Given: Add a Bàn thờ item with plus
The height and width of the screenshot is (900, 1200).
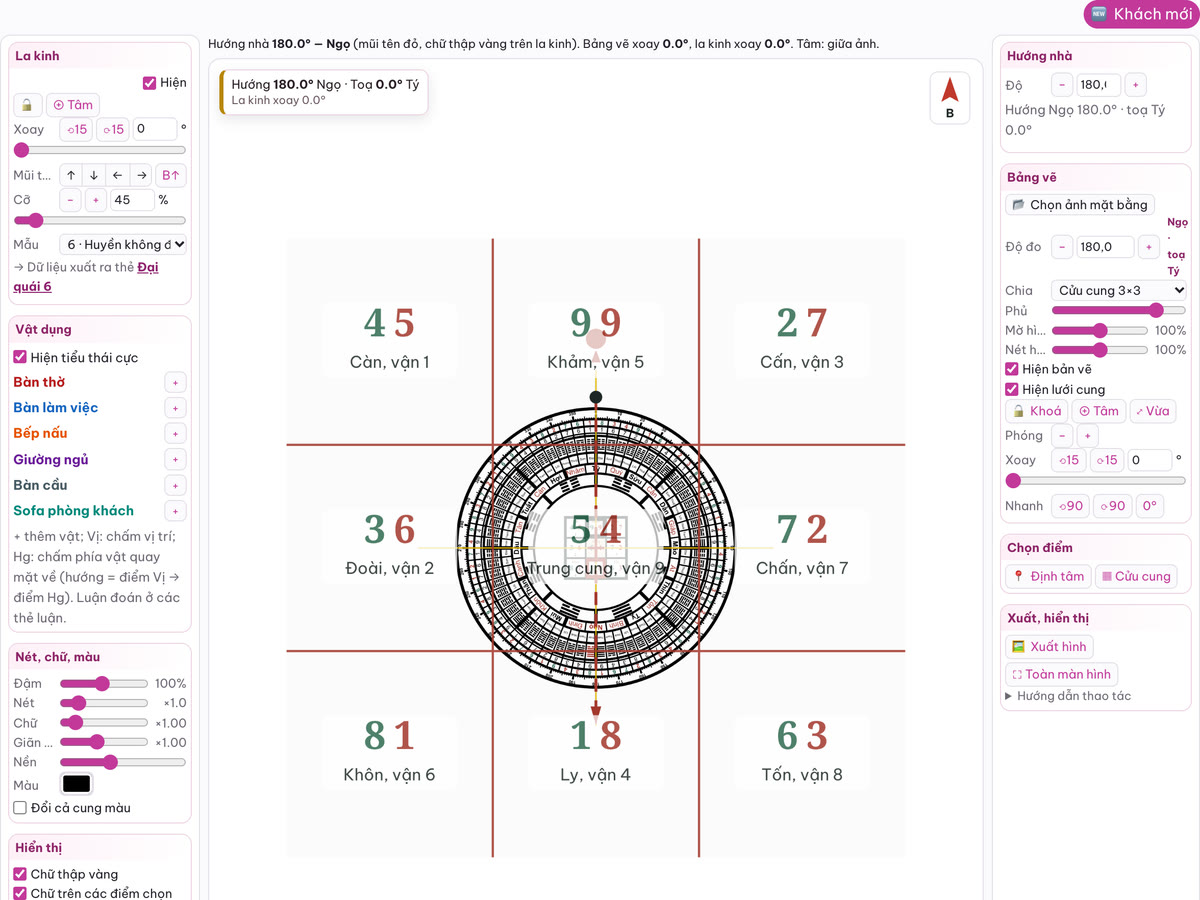Looking at the screenshot, I should tap(175, 383).
